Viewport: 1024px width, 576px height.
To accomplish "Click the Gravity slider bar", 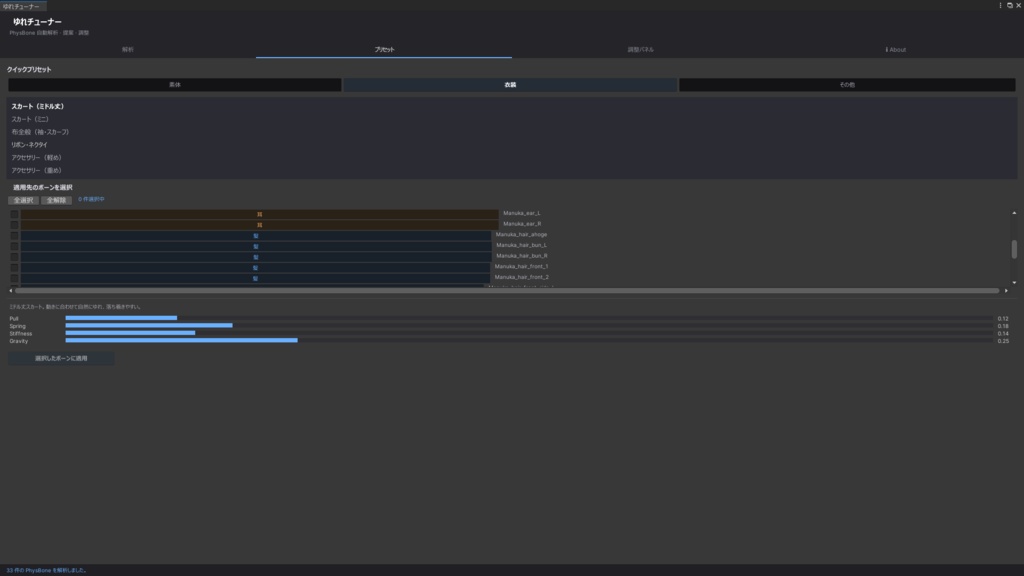I will 529,340.
